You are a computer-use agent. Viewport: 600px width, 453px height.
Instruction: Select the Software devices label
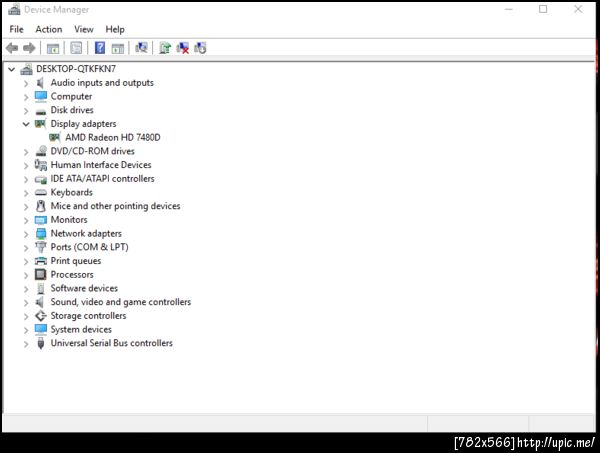84,288
